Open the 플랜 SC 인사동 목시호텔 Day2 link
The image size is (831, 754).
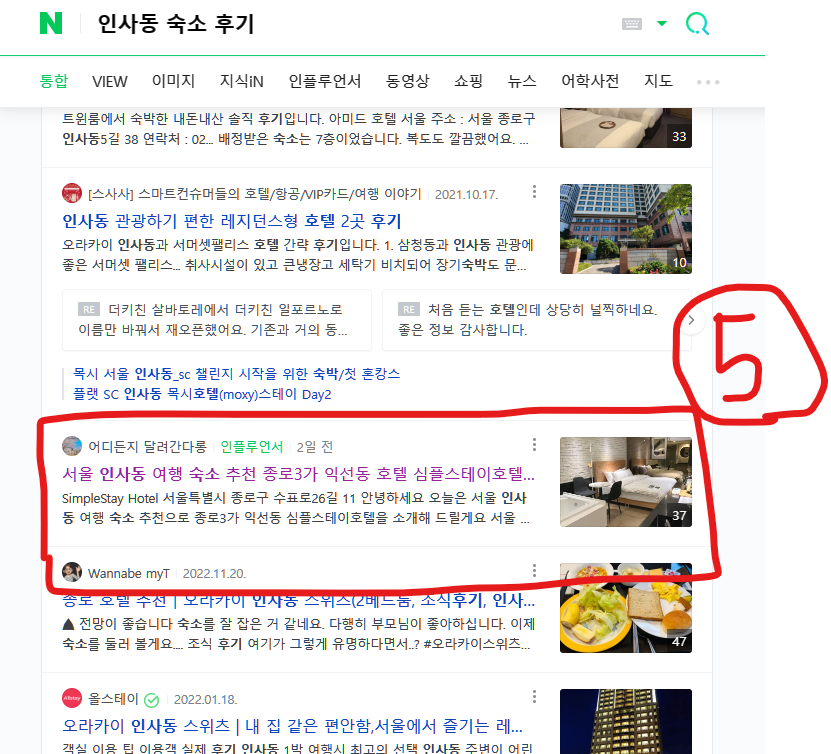tap(202, 394)
